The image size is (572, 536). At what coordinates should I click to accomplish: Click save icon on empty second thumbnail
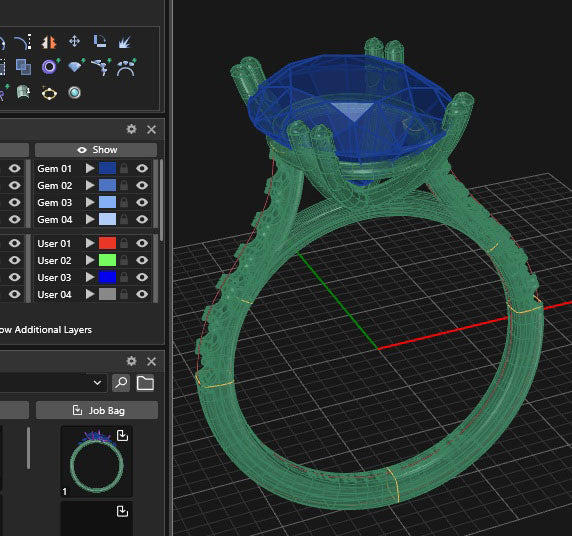pos(122,511)
